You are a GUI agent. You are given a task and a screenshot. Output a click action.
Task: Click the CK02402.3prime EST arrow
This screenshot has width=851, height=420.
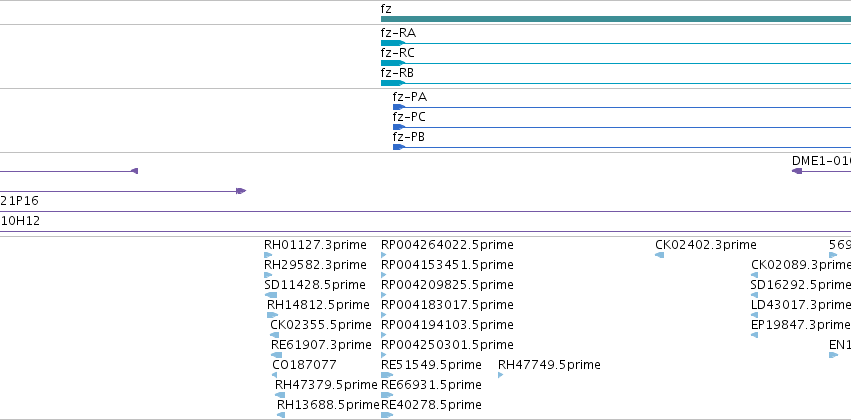pyautogui.click(x=659, y=255)
